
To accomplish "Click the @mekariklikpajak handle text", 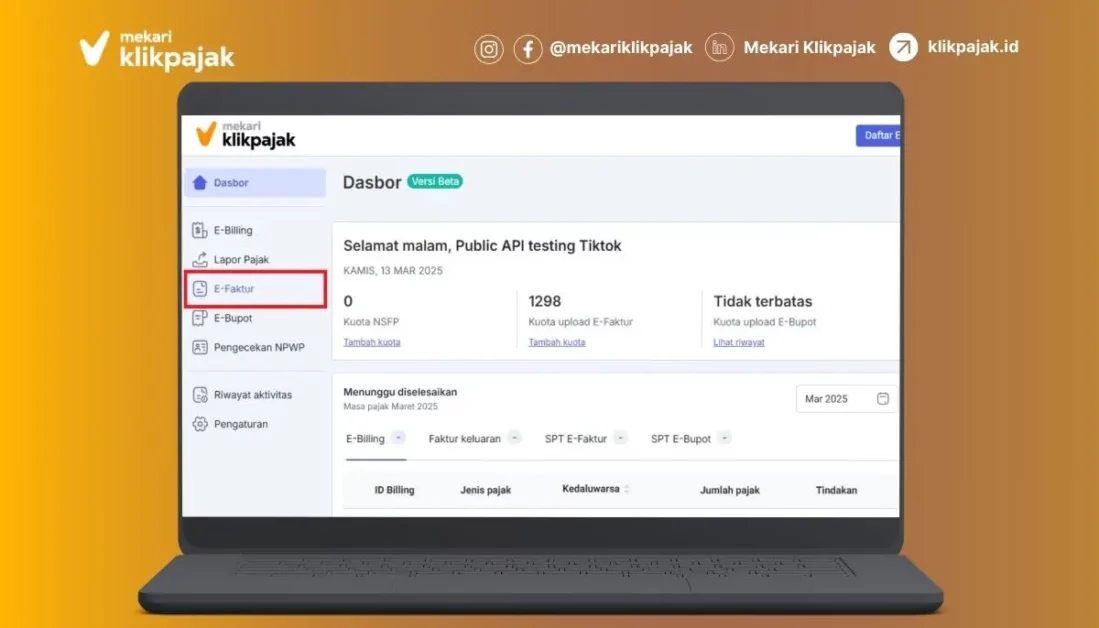I will pyautogui.click(x=621, y=48).
